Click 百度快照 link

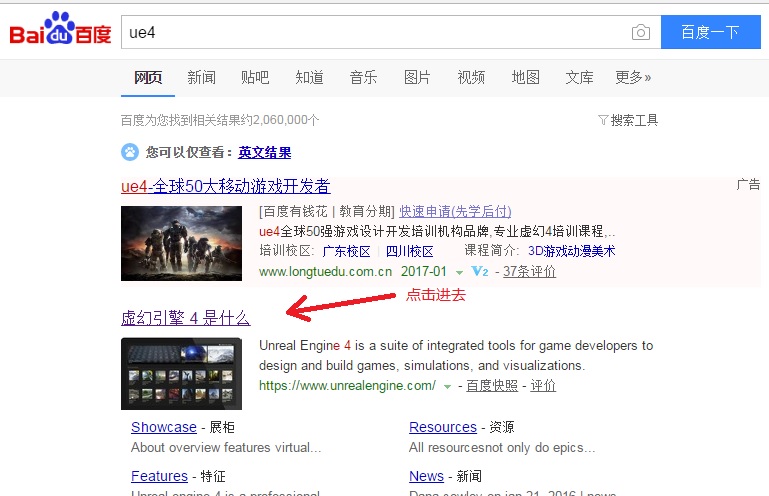click(x=492, y=386)
